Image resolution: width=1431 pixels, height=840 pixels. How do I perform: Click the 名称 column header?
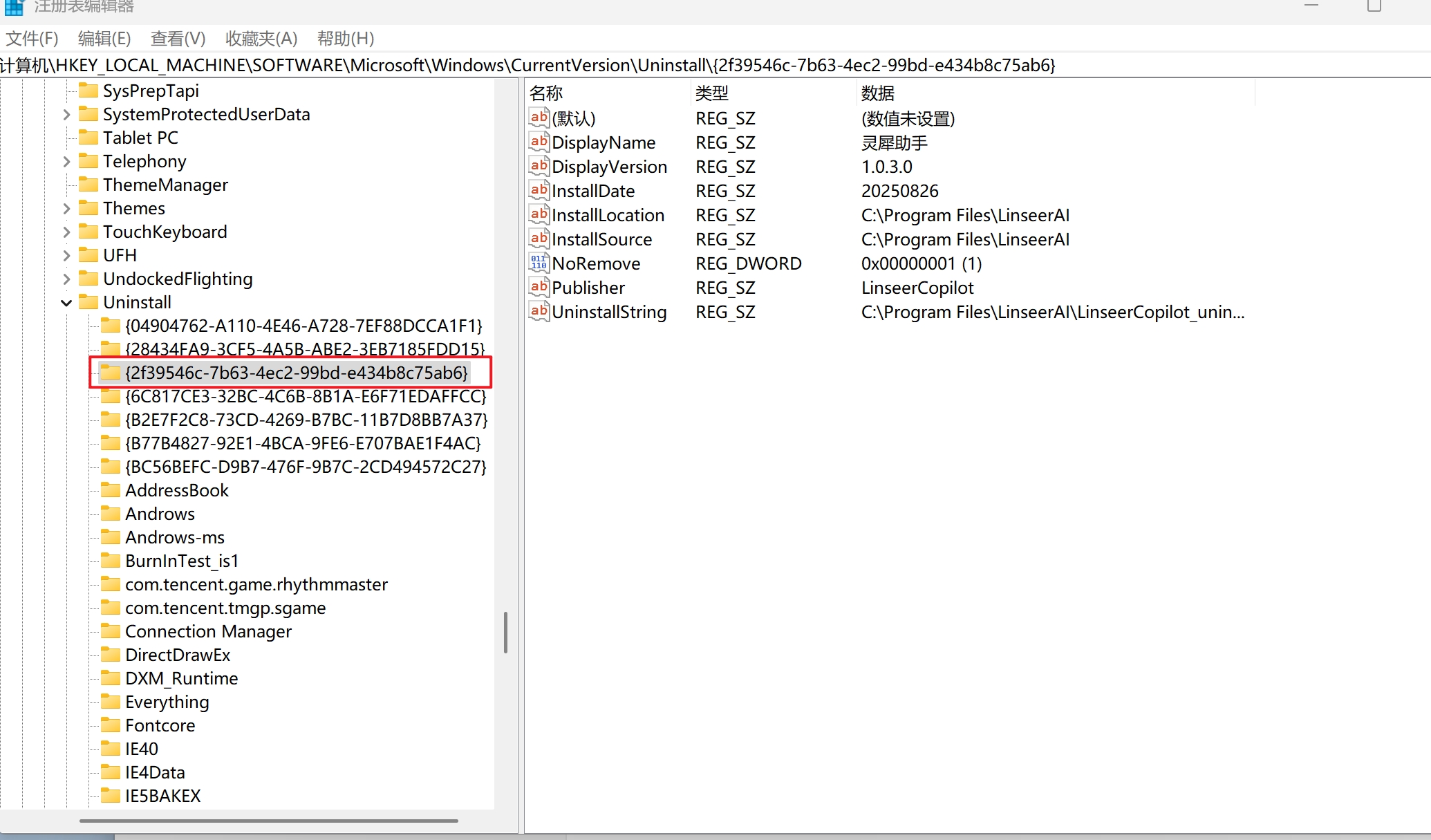coord(546,93)
